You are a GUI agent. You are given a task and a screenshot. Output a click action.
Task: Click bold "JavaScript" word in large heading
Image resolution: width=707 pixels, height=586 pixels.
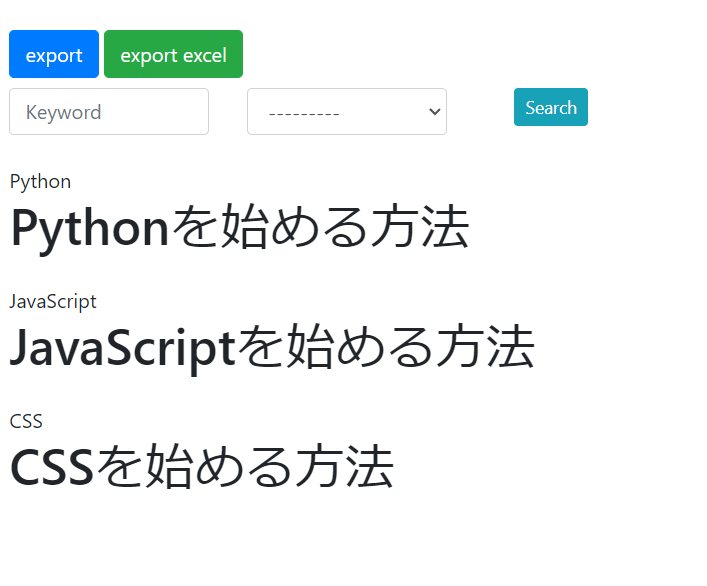[123, 348]
